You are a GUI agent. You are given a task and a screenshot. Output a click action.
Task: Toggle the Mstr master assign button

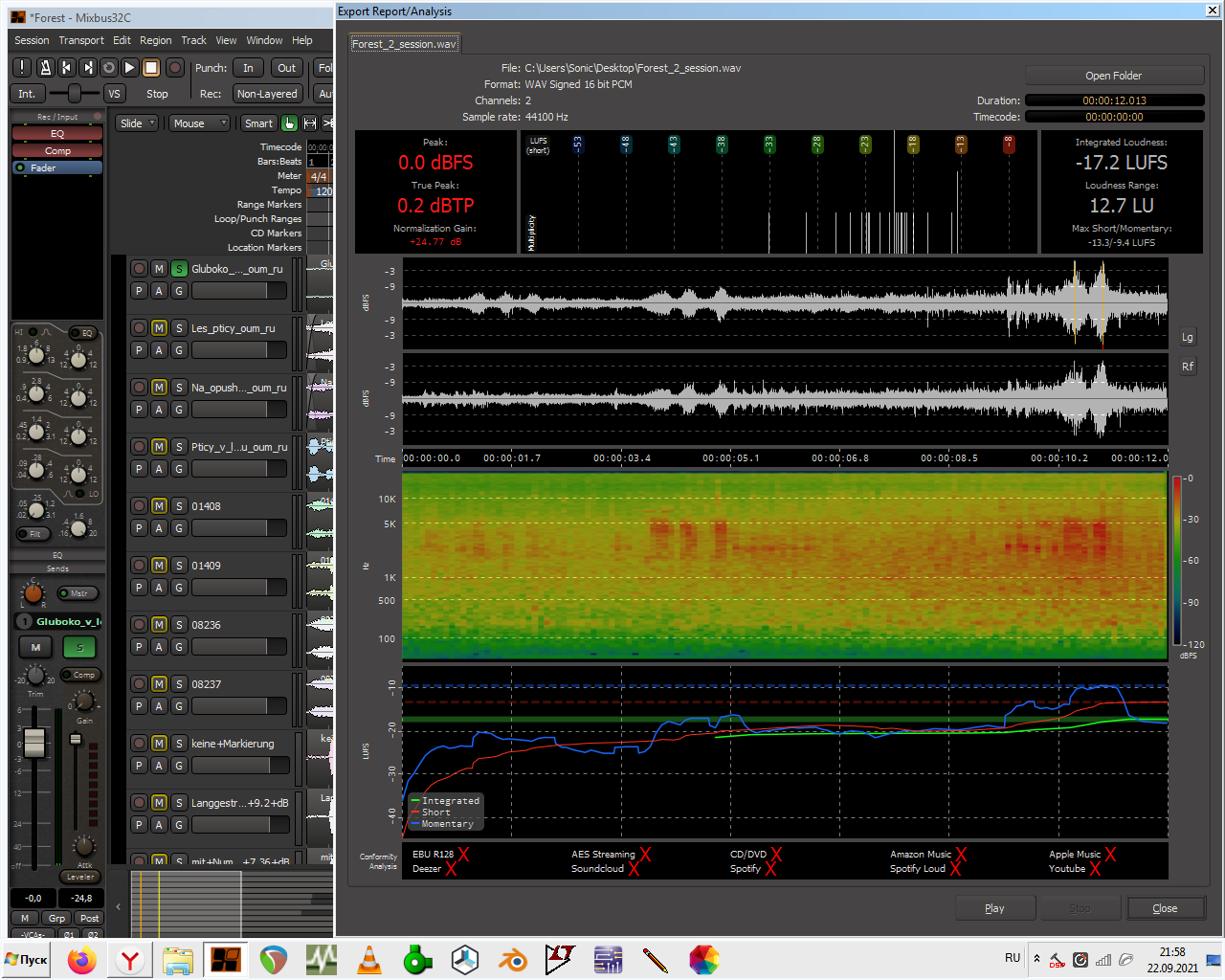[78, 593]
